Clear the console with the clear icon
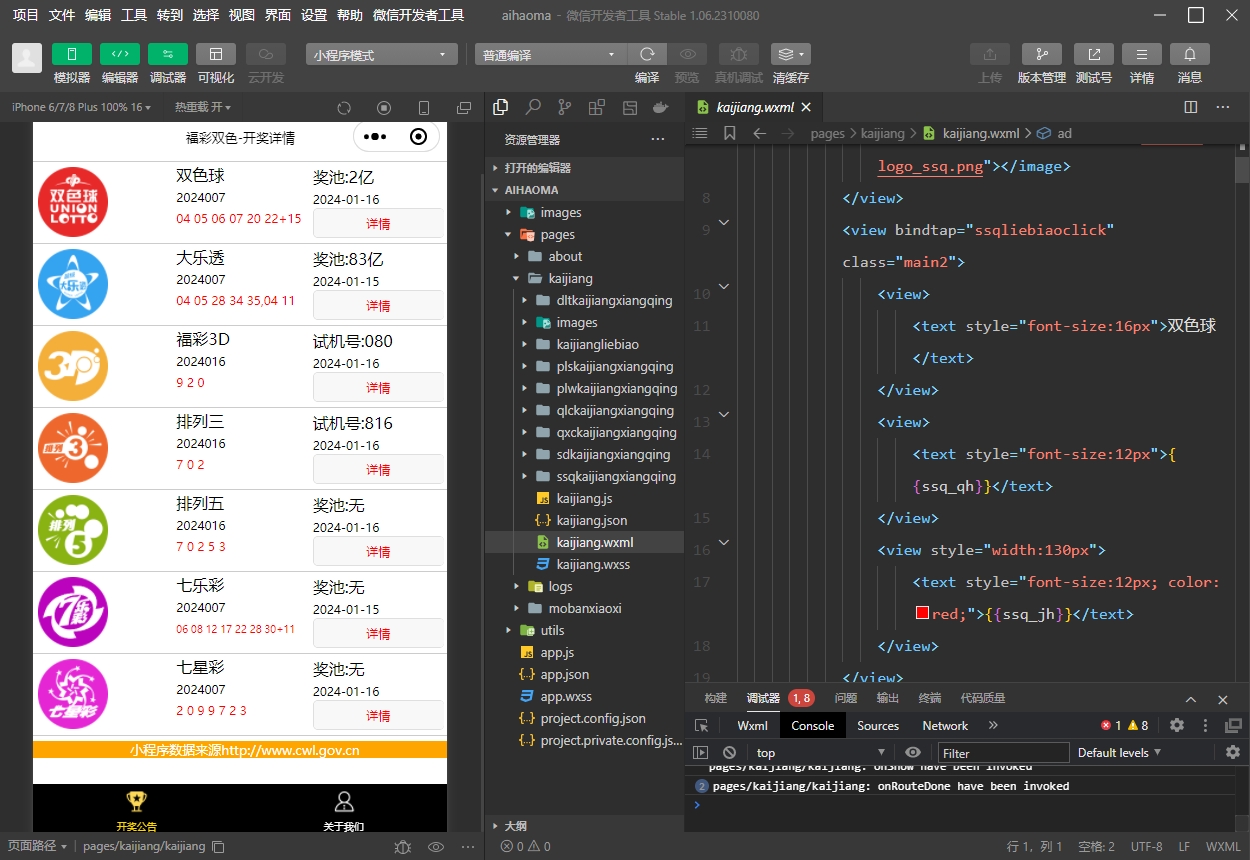The height and width of the screenshot is (860, 1250). click(x=730, y=752)
